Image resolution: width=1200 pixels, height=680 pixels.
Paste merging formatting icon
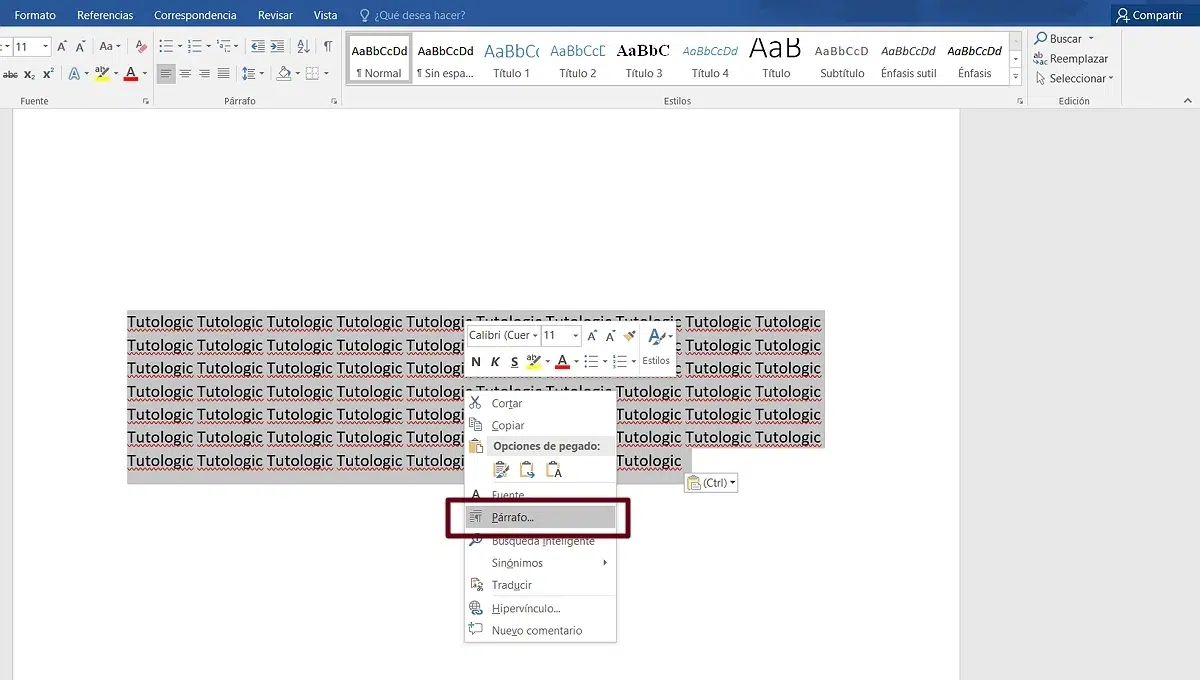coord(527,469)
